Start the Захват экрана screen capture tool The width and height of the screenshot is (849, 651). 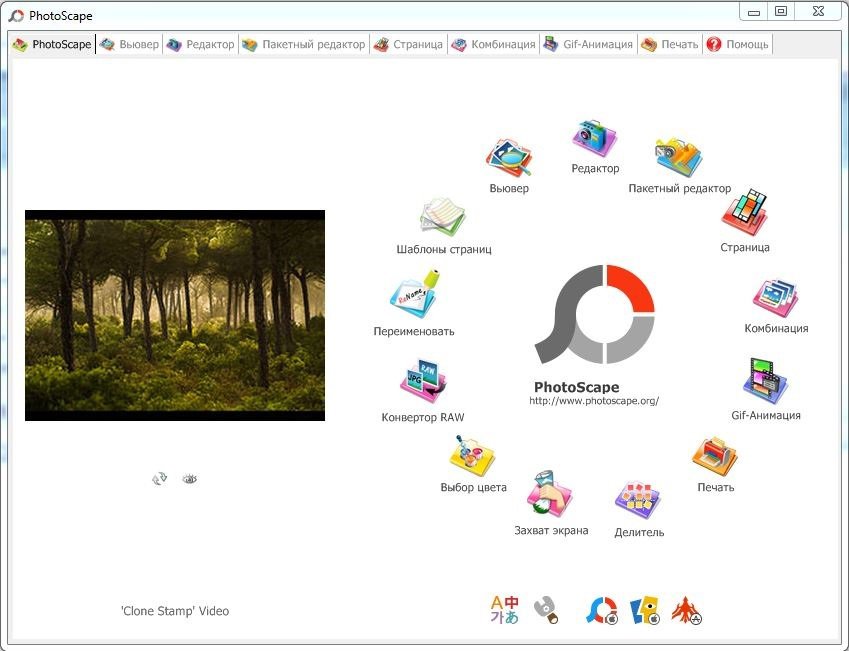point(550,495)
